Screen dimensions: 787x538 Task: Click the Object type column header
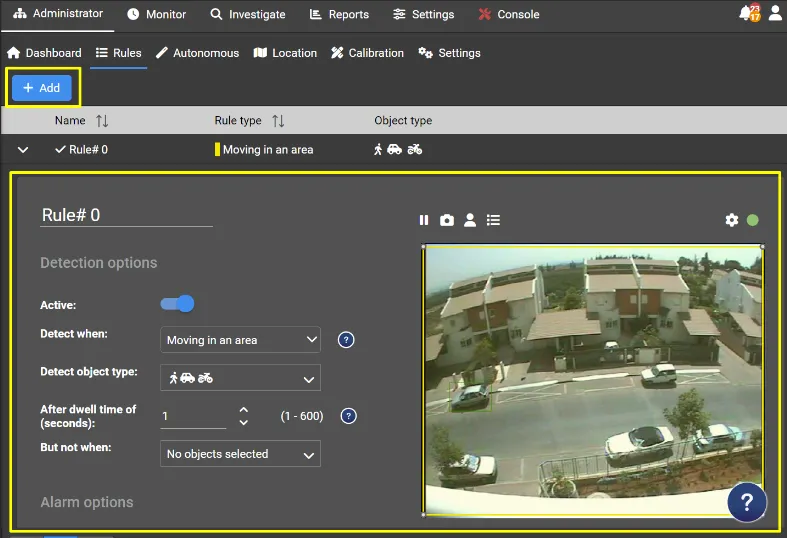click(x=403, y=120)
